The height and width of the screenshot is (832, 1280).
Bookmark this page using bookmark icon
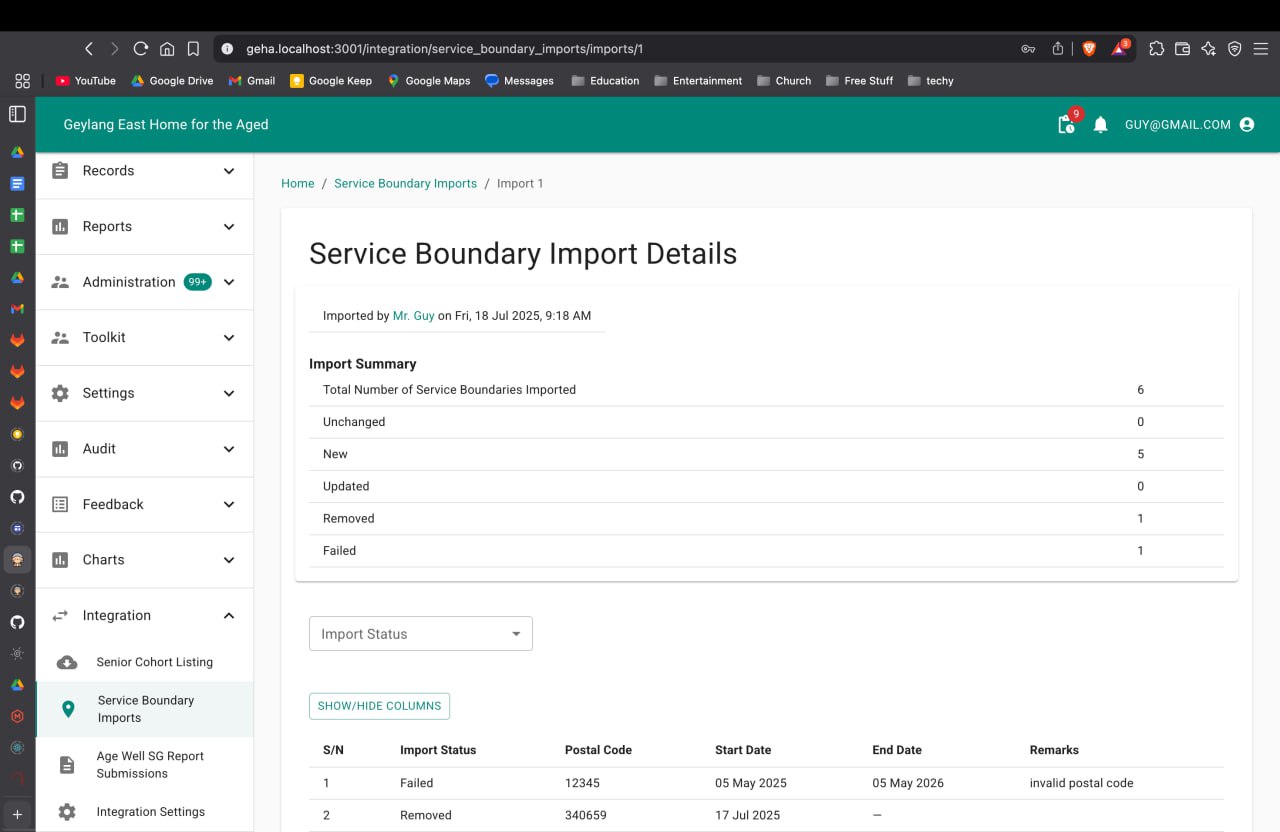point(194,48)
